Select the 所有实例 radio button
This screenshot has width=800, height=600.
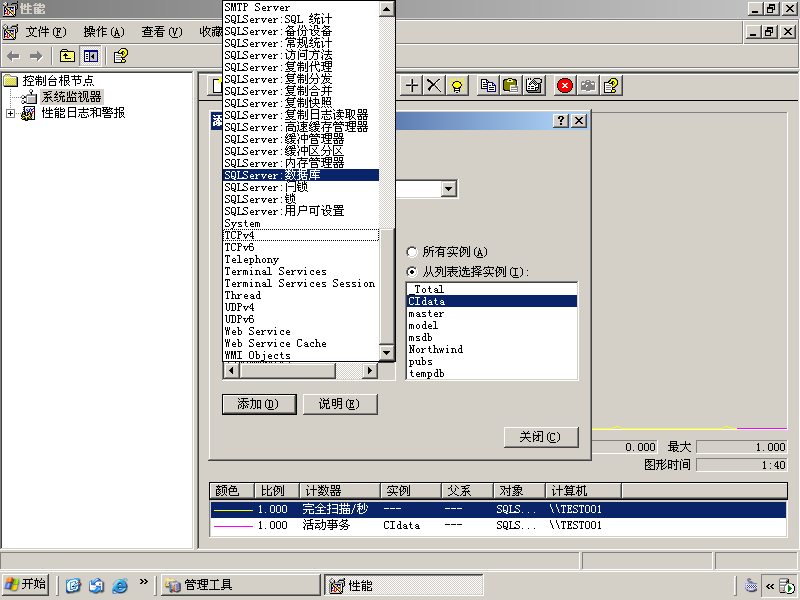(412, 252)
